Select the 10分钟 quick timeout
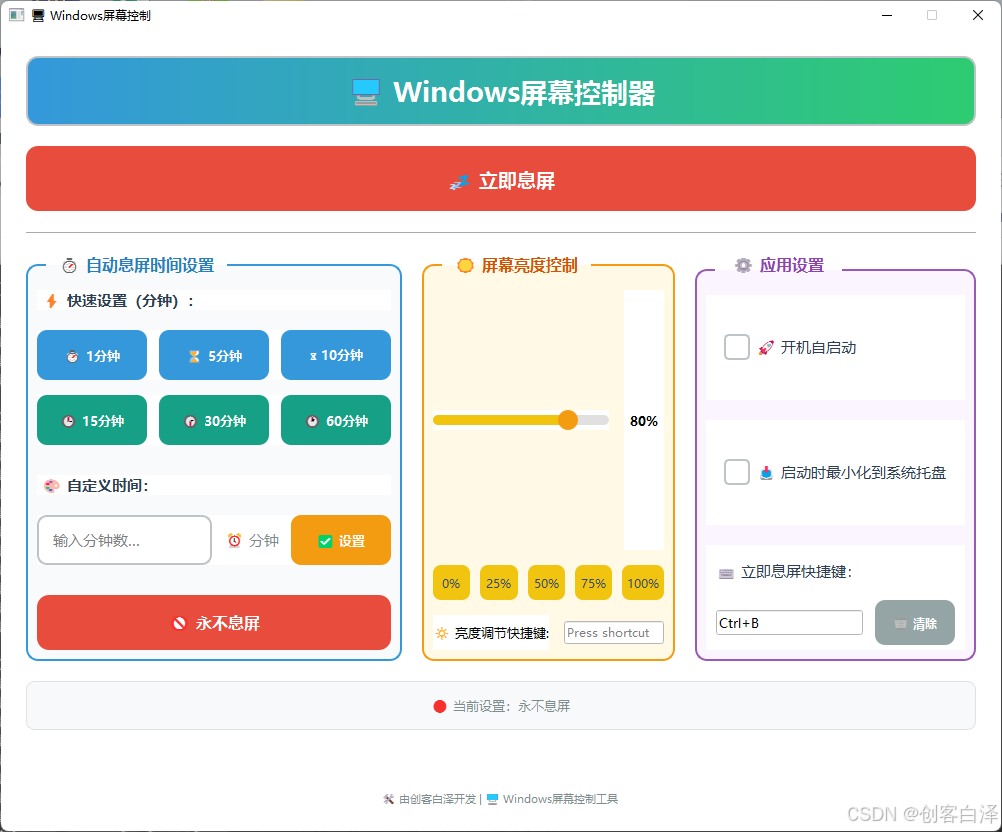The width and height of the screenshot is (1002, 832). (x=336, y=355)
